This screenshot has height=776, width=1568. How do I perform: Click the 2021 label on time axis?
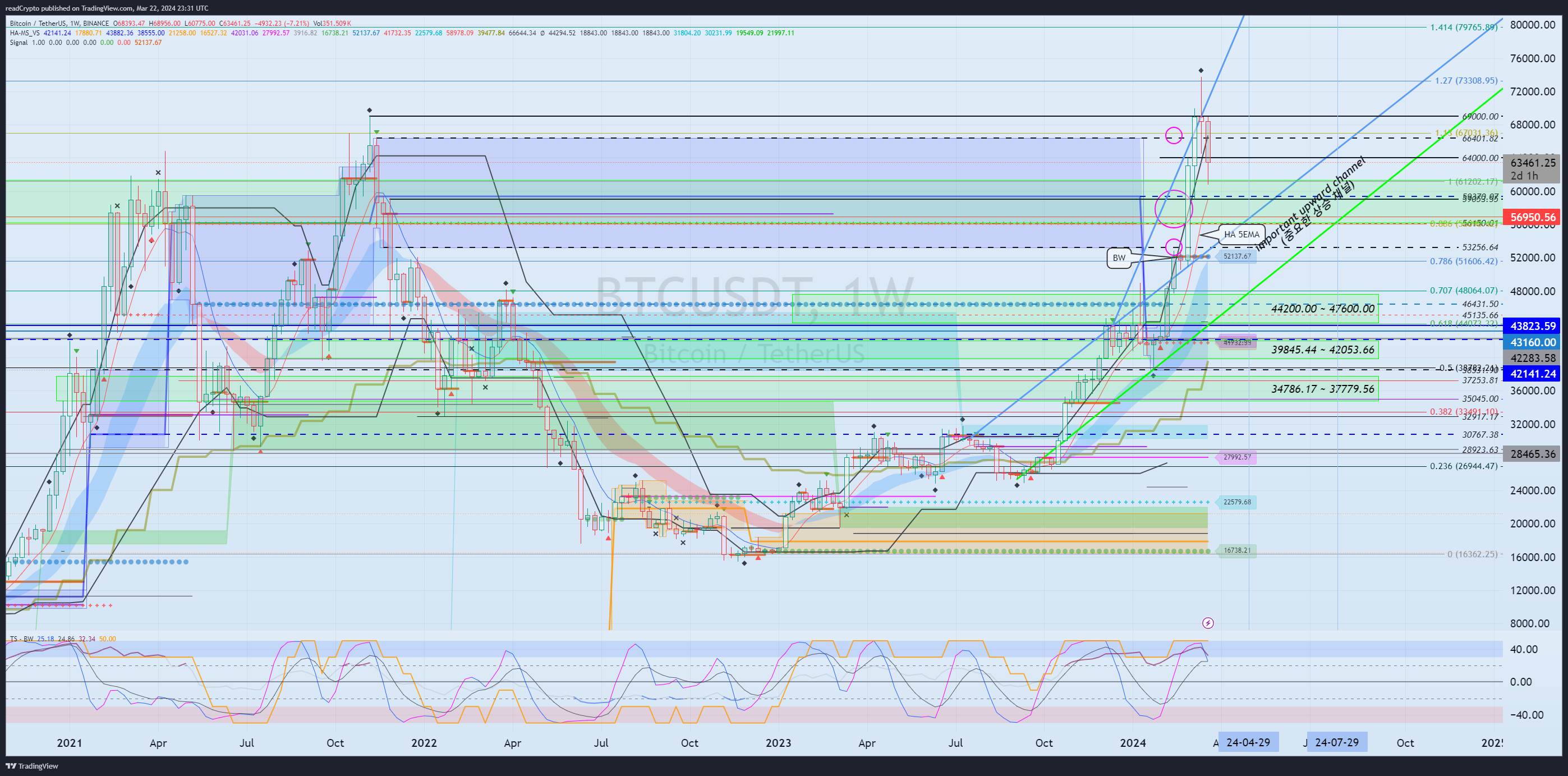(x=69, y=742)
